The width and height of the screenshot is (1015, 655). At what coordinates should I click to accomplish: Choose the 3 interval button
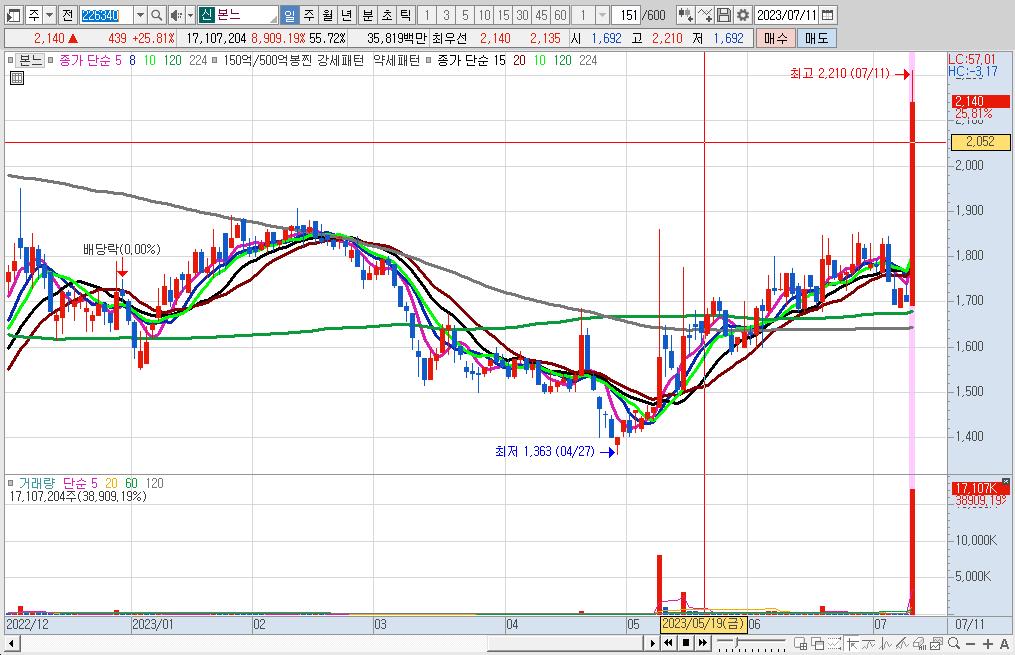446,14
